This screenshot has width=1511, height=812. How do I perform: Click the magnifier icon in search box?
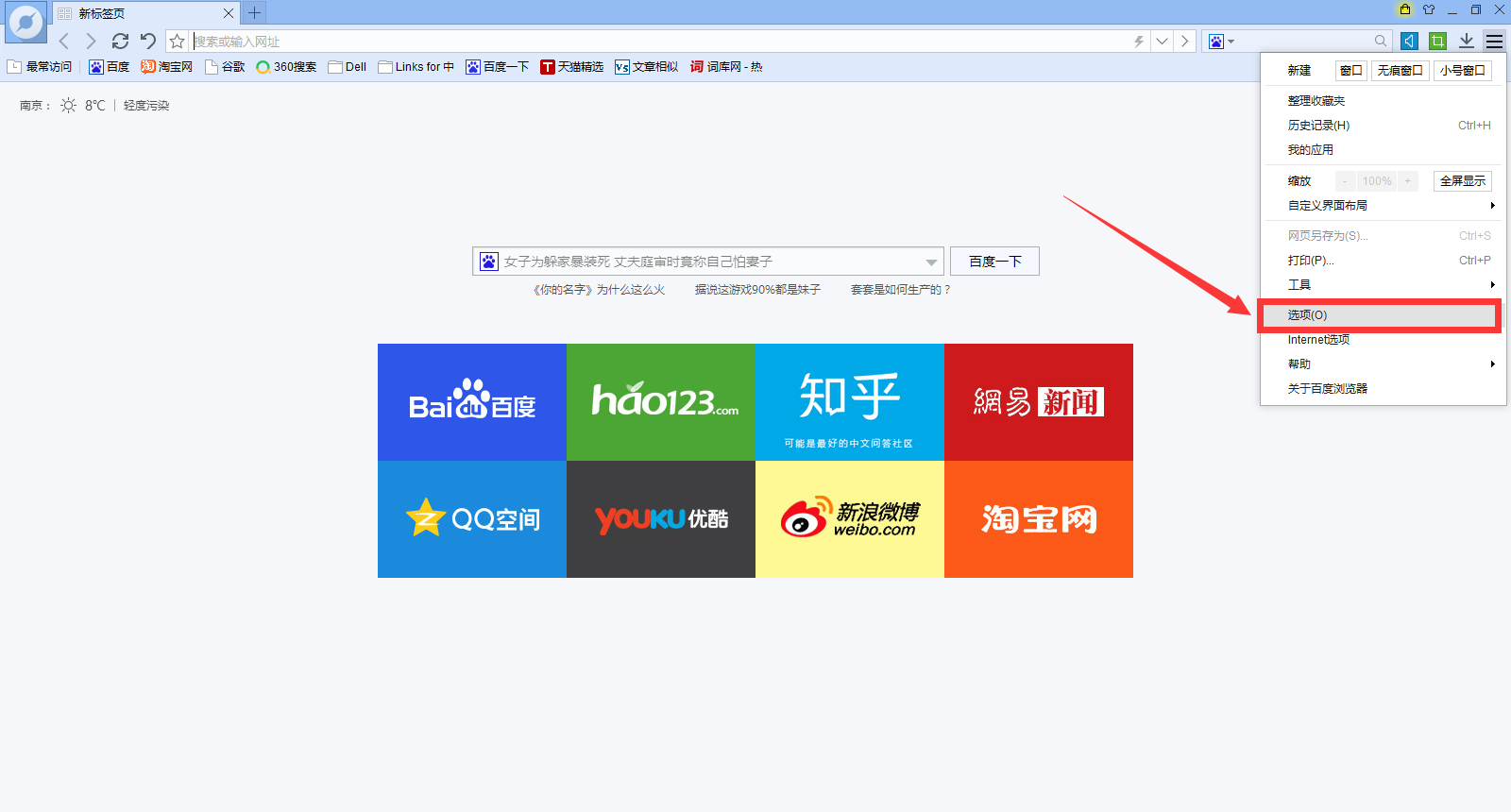(x=1381, y=41)
